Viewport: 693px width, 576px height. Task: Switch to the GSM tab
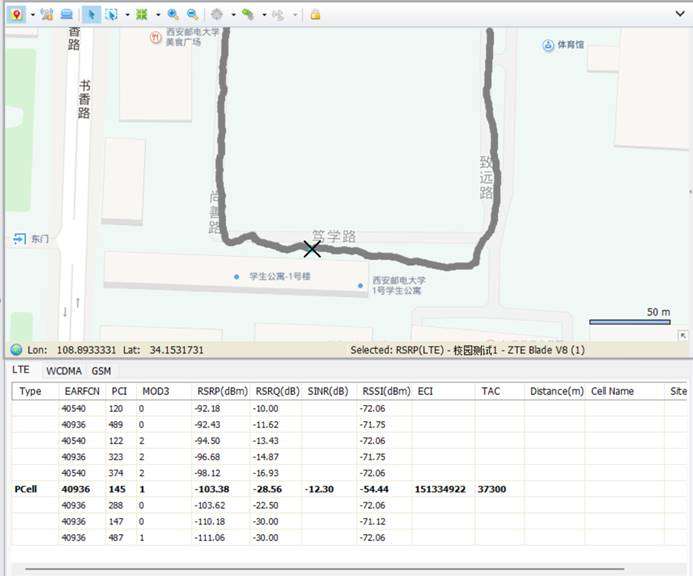[x=101, y=371]
